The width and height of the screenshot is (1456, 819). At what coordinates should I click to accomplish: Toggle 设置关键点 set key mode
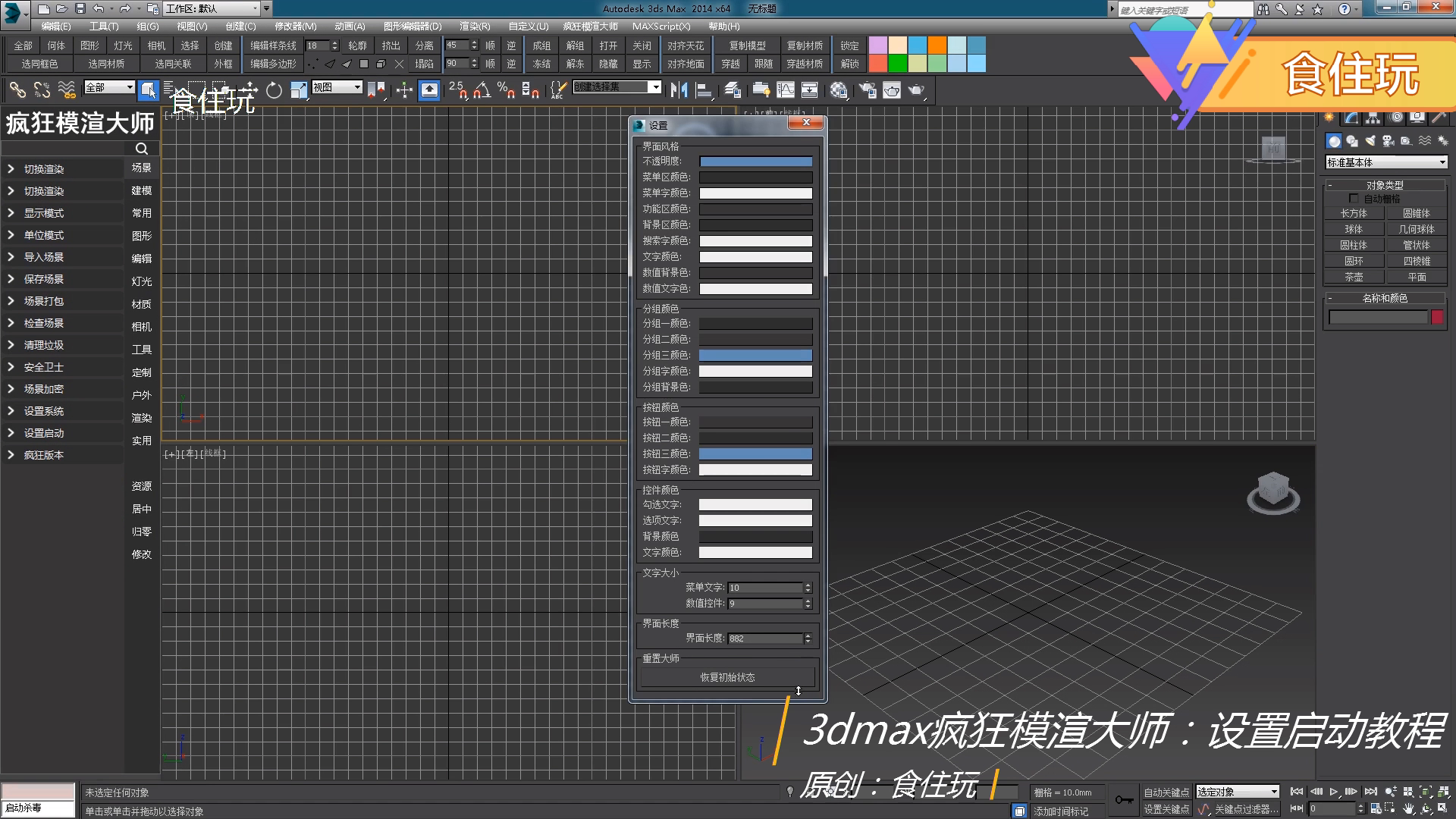click(x=1166, y=809)
